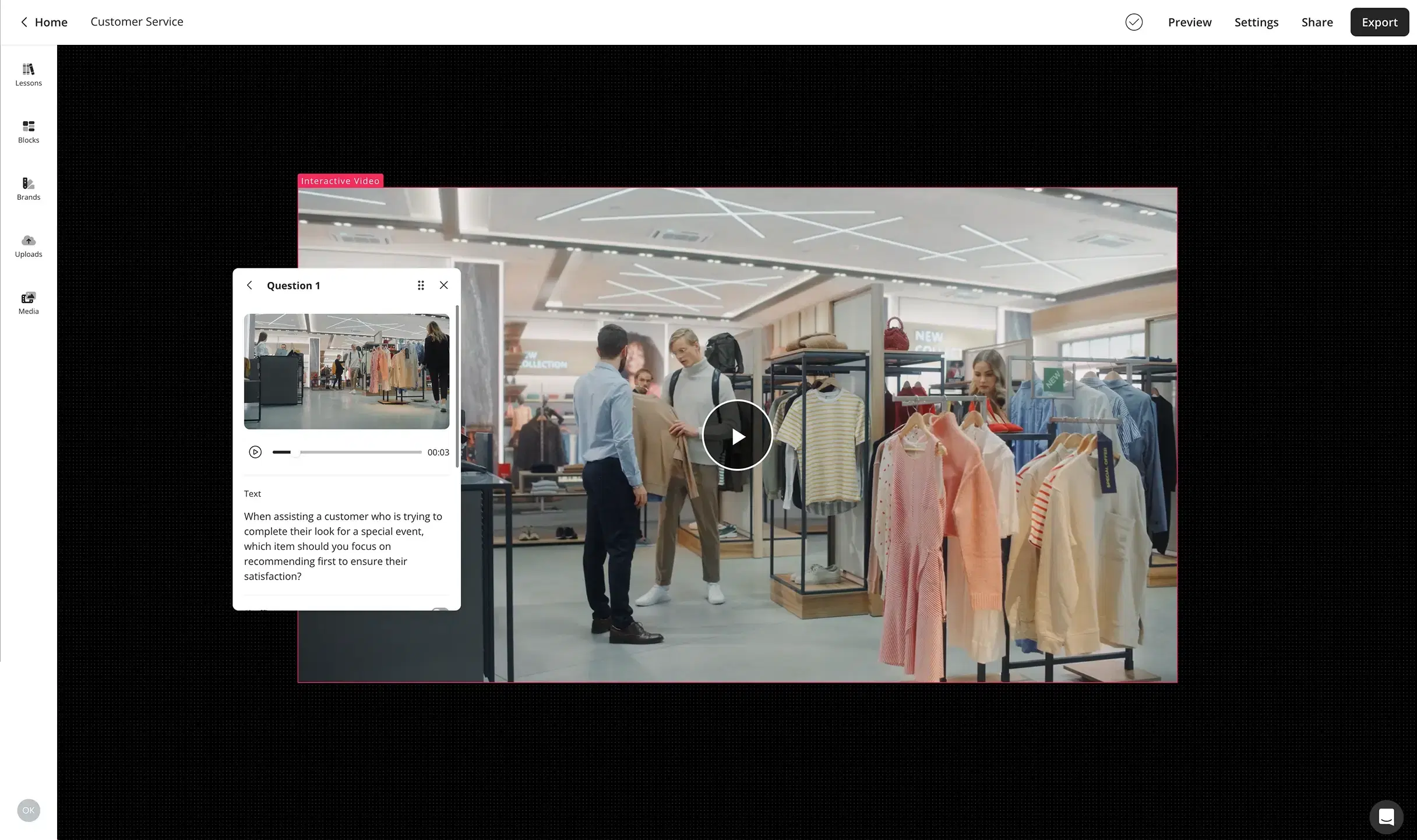
Task: Navigate back using the Home chevron
Action: point(24,22)
